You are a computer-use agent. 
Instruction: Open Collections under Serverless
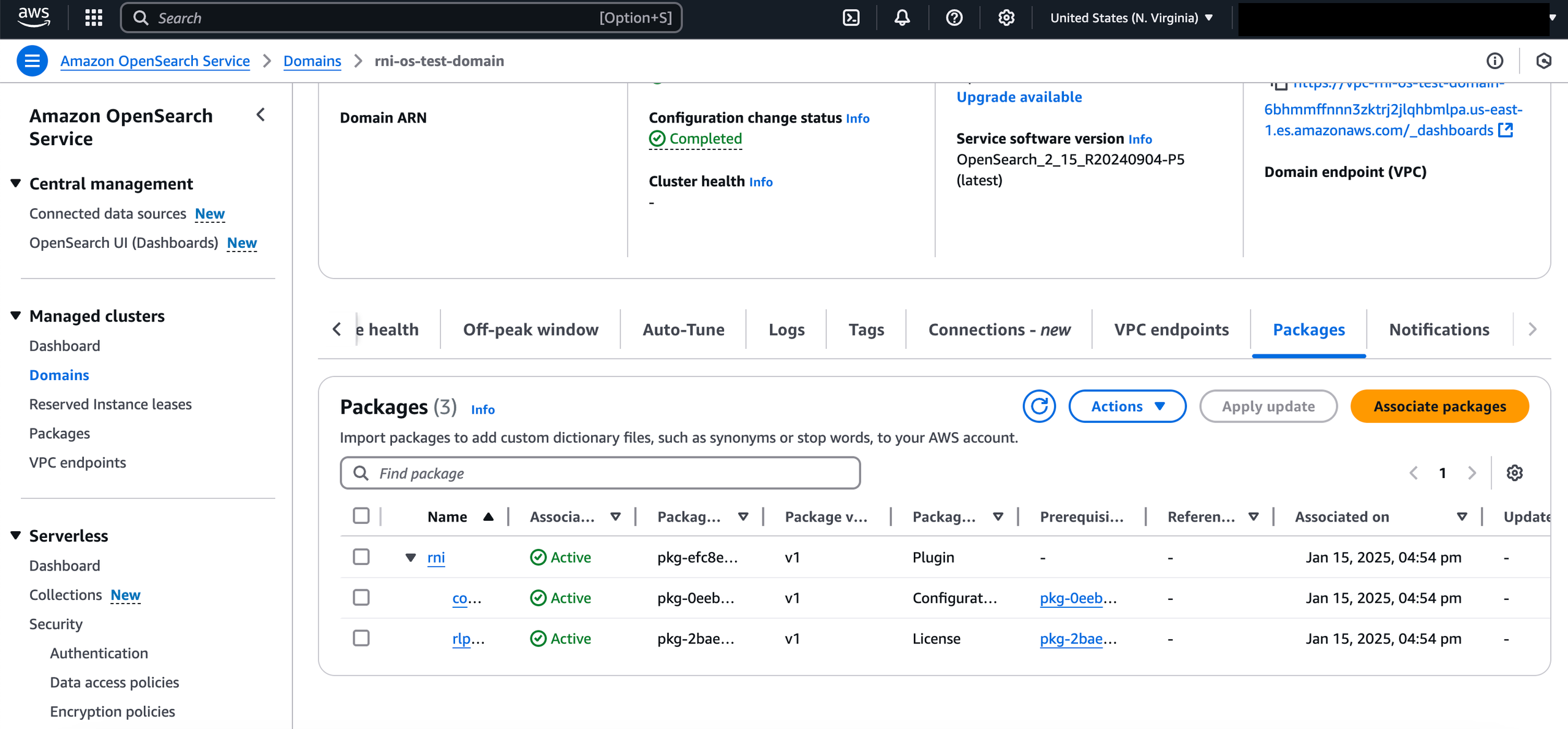click(x=66, y=594)
